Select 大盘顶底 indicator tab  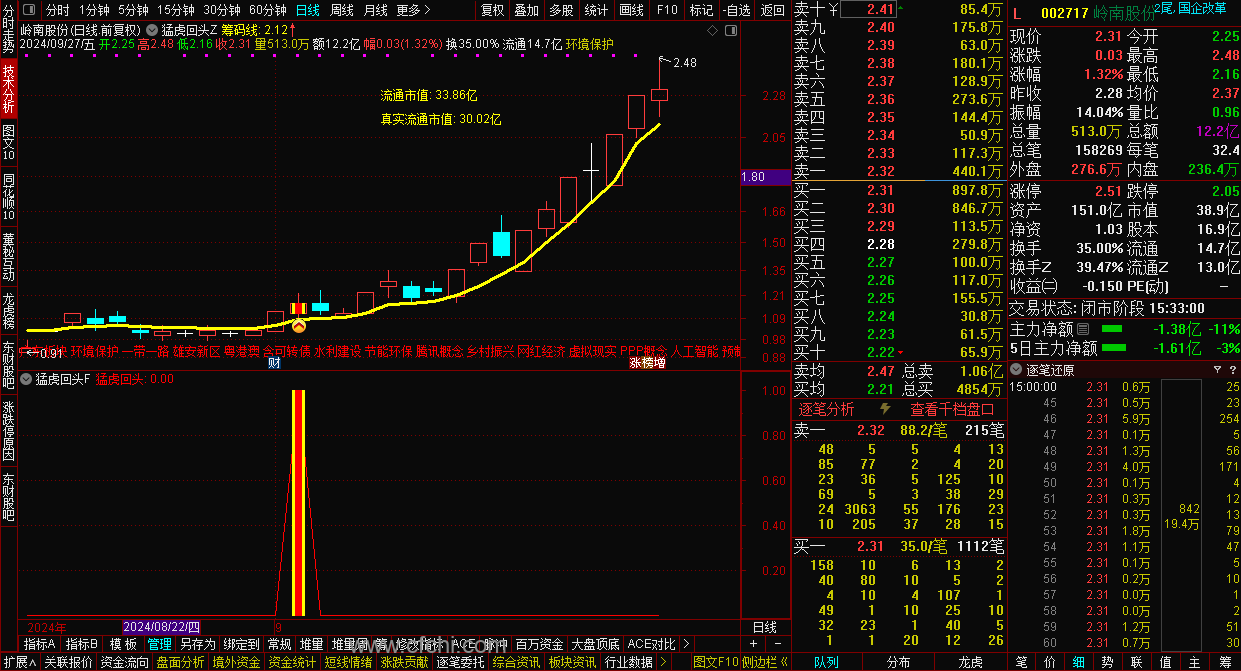coord(595,644)
